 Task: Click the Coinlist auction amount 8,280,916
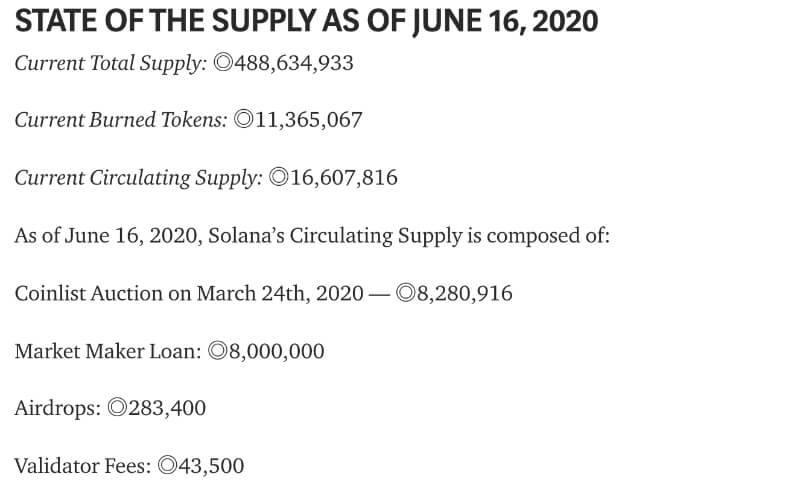coord(465,294)
